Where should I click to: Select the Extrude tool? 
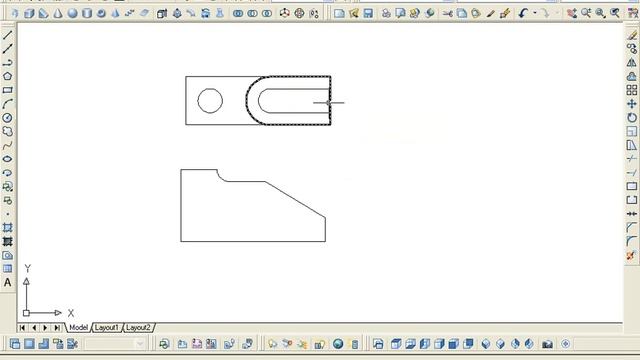click(x=162, y=13)
